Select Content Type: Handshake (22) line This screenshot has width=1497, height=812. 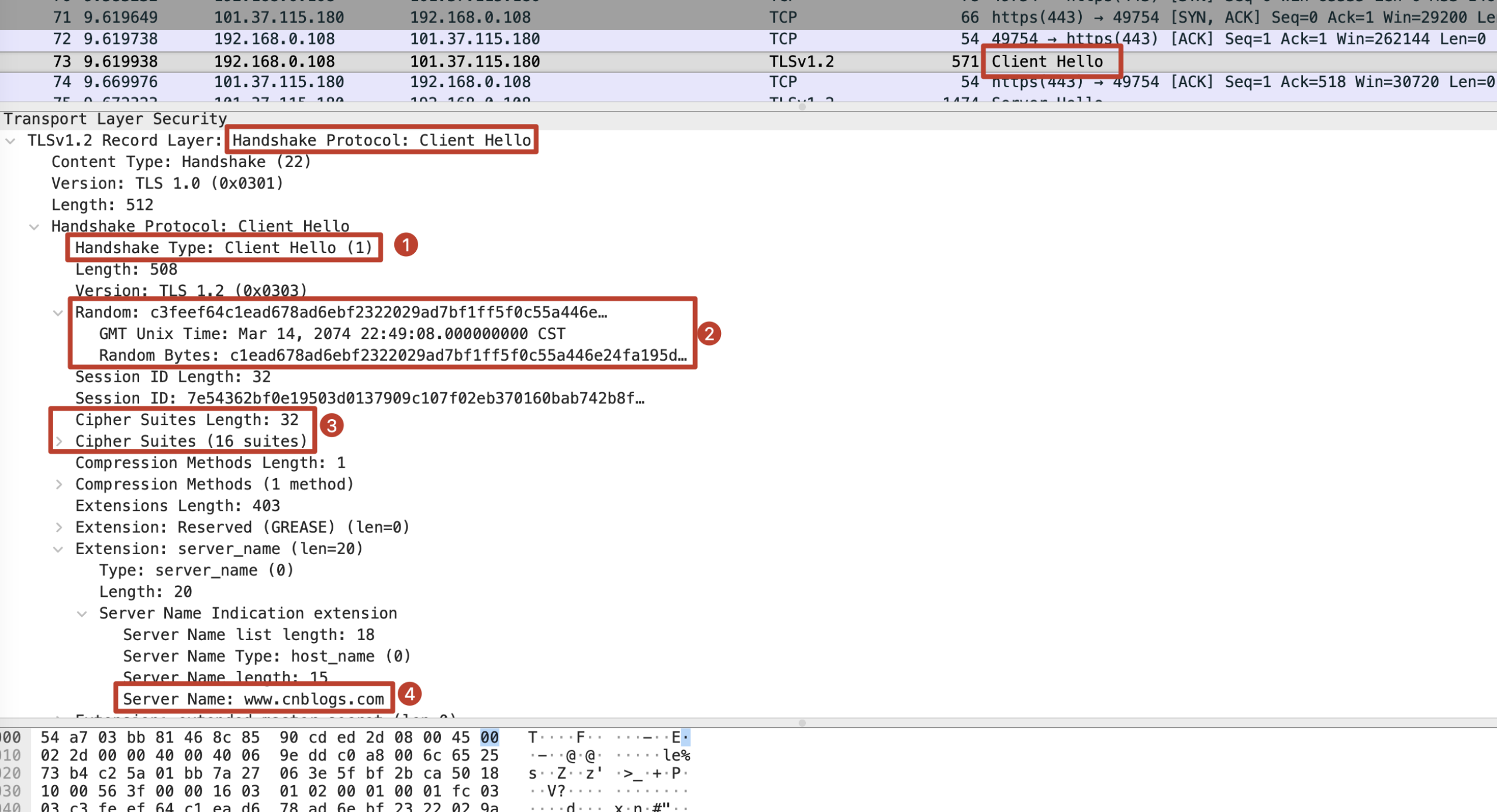pyautogui.click(x=181, y=162)
